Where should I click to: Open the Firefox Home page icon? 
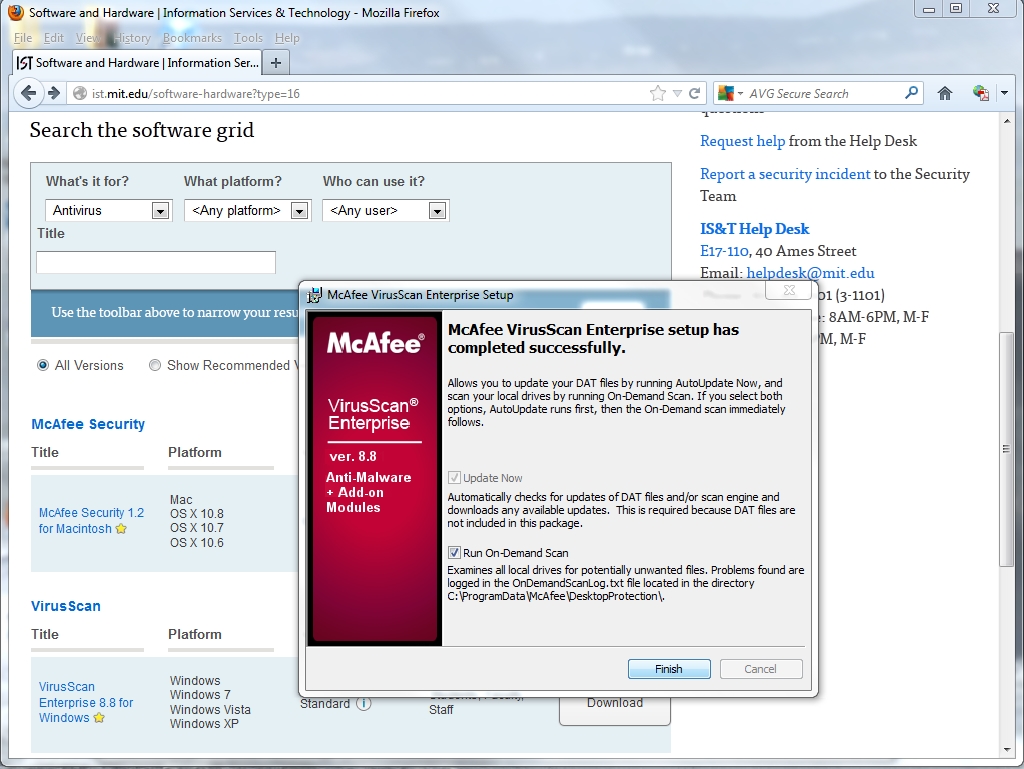tap(944, 93)
